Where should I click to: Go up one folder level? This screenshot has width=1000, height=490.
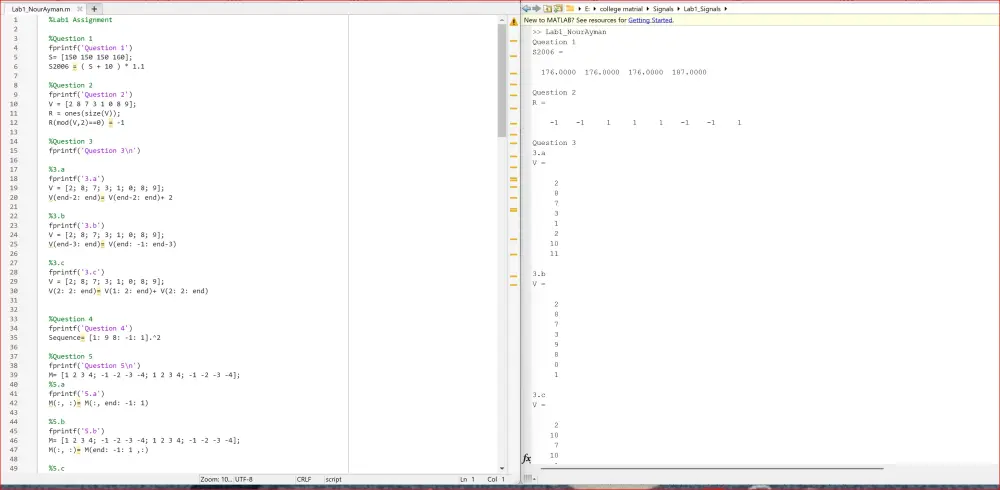click(547, 9)
